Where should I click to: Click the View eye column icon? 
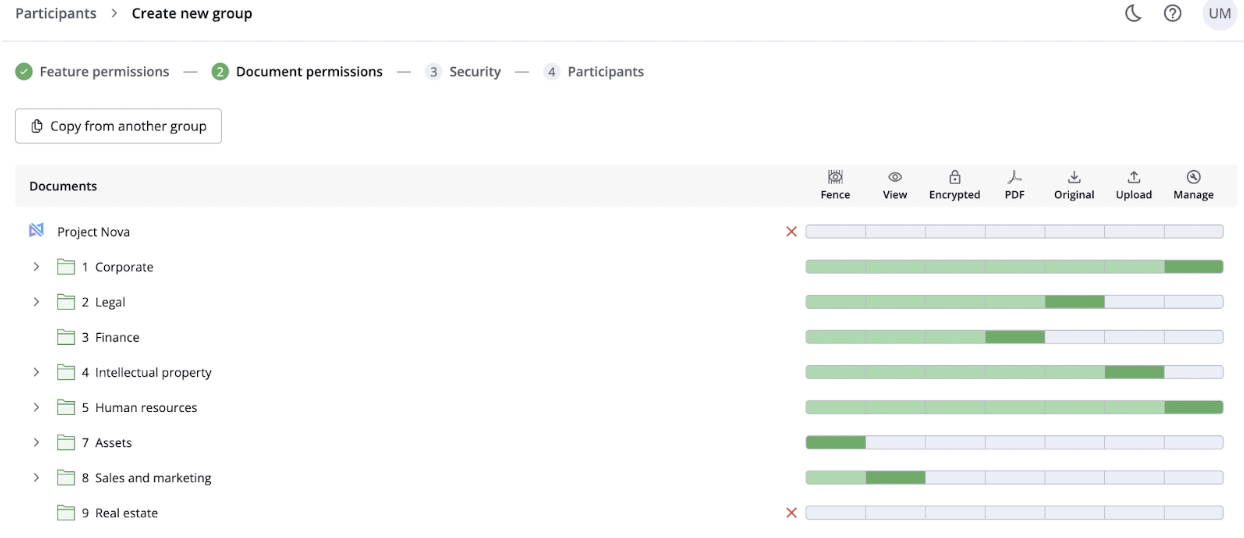tap(895, 177)
